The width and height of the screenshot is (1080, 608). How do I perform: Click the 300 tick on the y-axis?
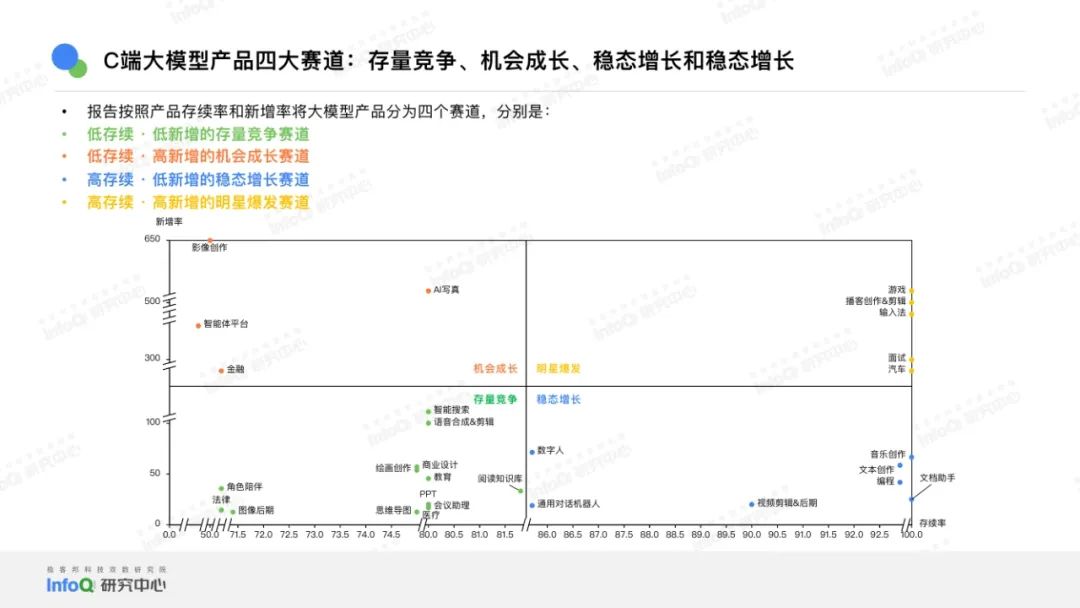tap(152, 358)
